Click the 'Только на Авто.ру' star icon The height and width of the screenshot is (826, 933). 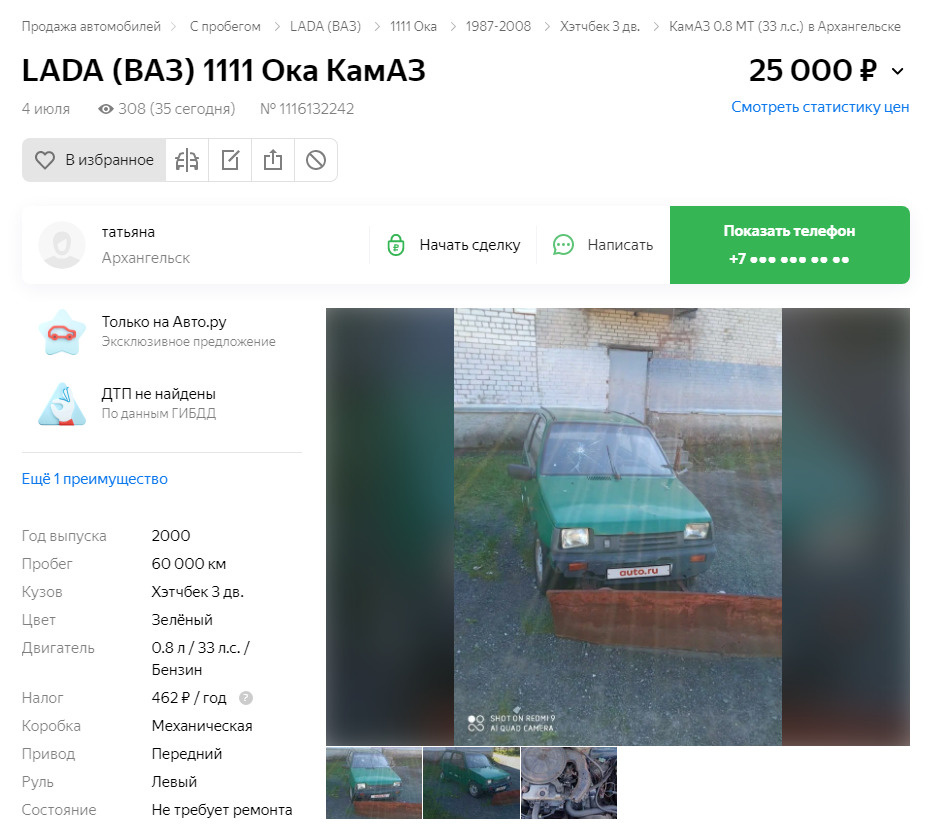62,333
